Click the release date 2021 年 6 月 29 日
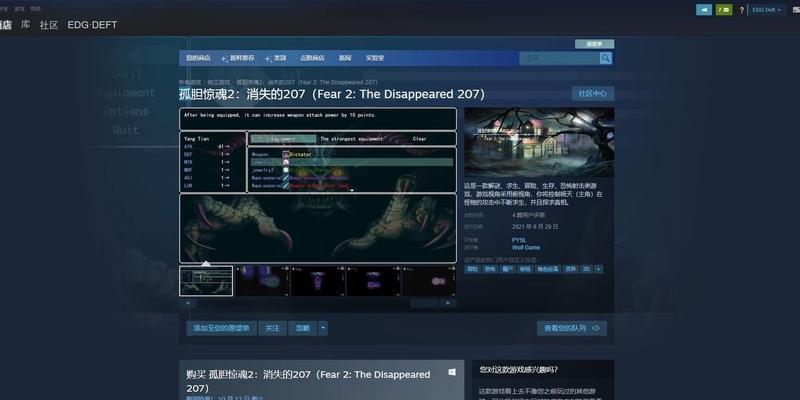This screenshot has height=400, width=800. point(535,227)
